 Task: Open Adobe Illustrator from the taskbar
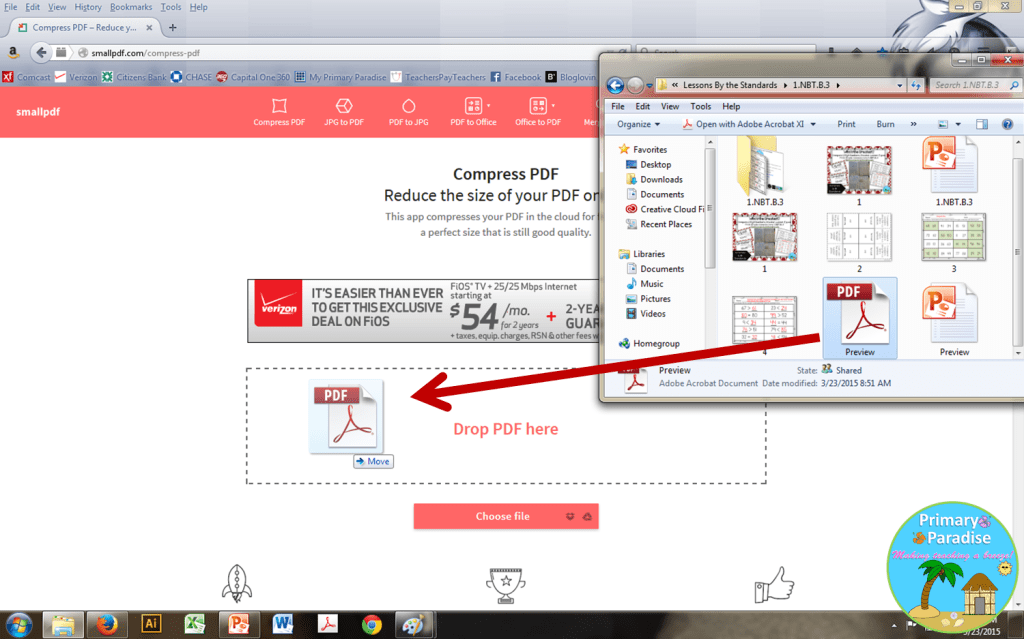[x=151, y=624]
